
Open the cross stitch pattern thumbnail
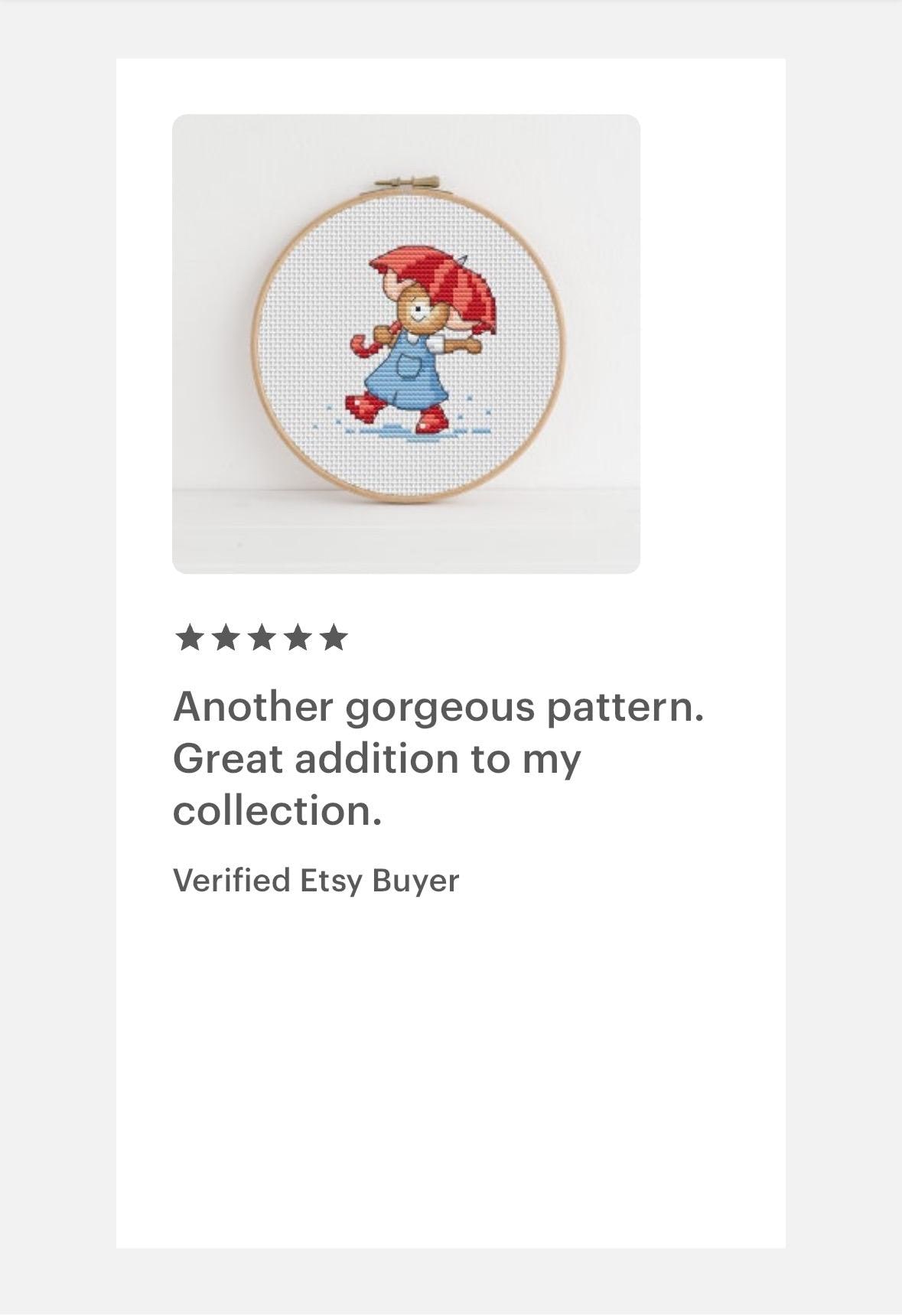[x=406, y=344]
